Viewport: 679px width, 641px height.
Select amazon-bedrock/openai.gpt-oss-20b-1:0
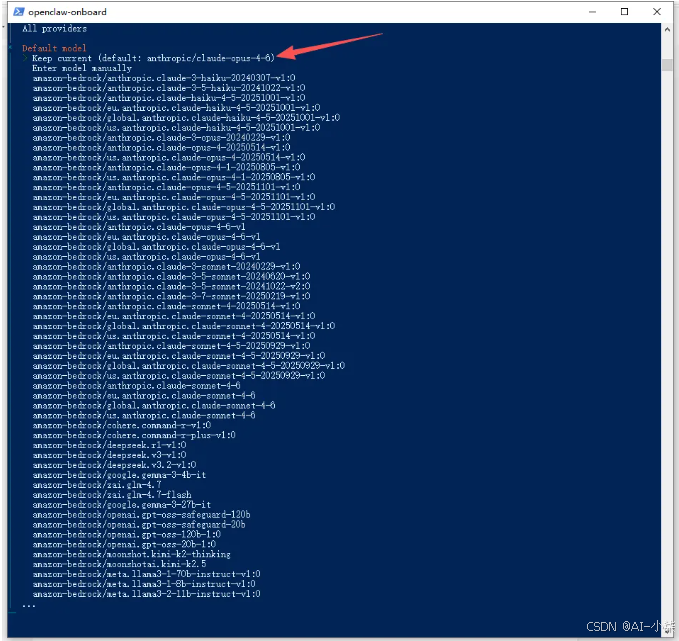pos(124,544)
